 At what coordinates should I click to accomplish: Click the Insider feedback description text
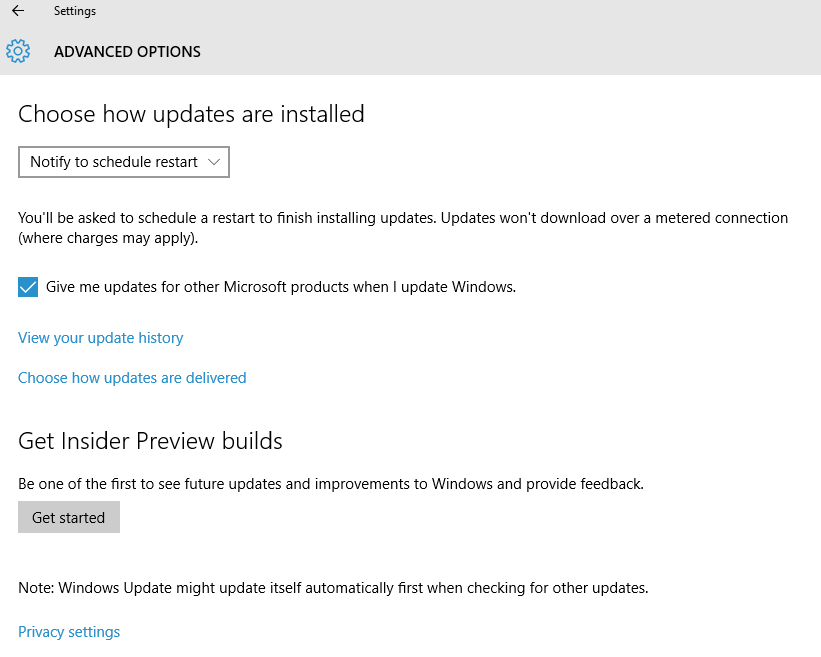[x=331, y=484]
